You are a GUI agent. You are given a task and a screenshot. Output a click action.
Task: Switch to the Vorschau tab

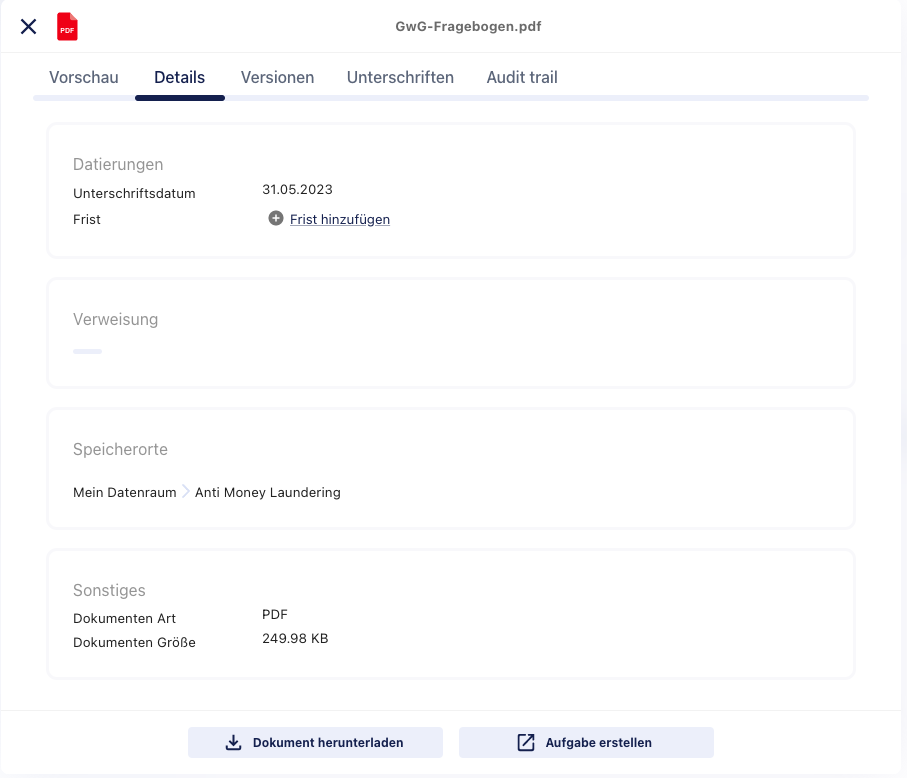click(84, 78)
